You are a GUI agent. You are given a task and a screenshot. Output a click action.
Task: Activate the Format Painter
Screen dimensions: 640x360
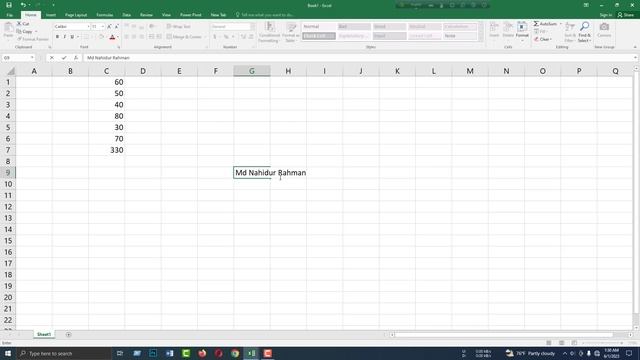tap(33, 39)
